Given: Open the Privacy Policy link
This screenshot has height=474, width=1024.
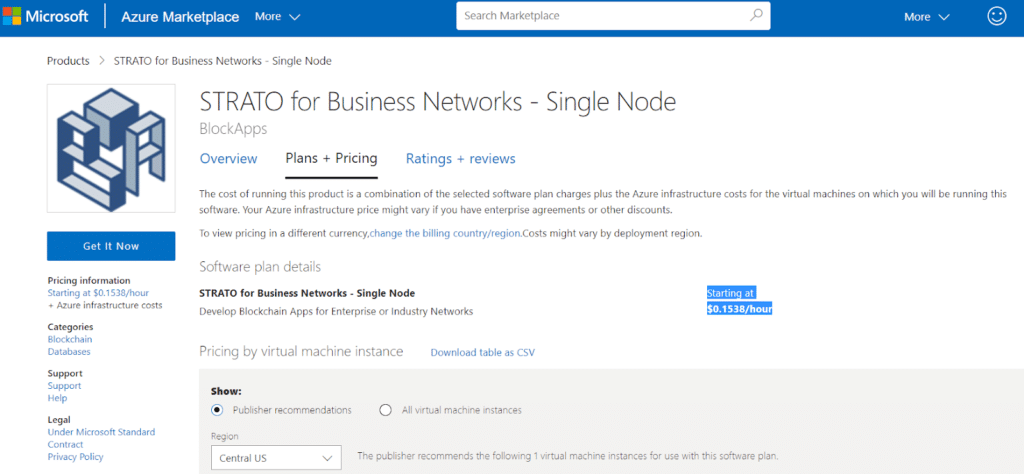Looking at the screenshot, I should point(75,457).
